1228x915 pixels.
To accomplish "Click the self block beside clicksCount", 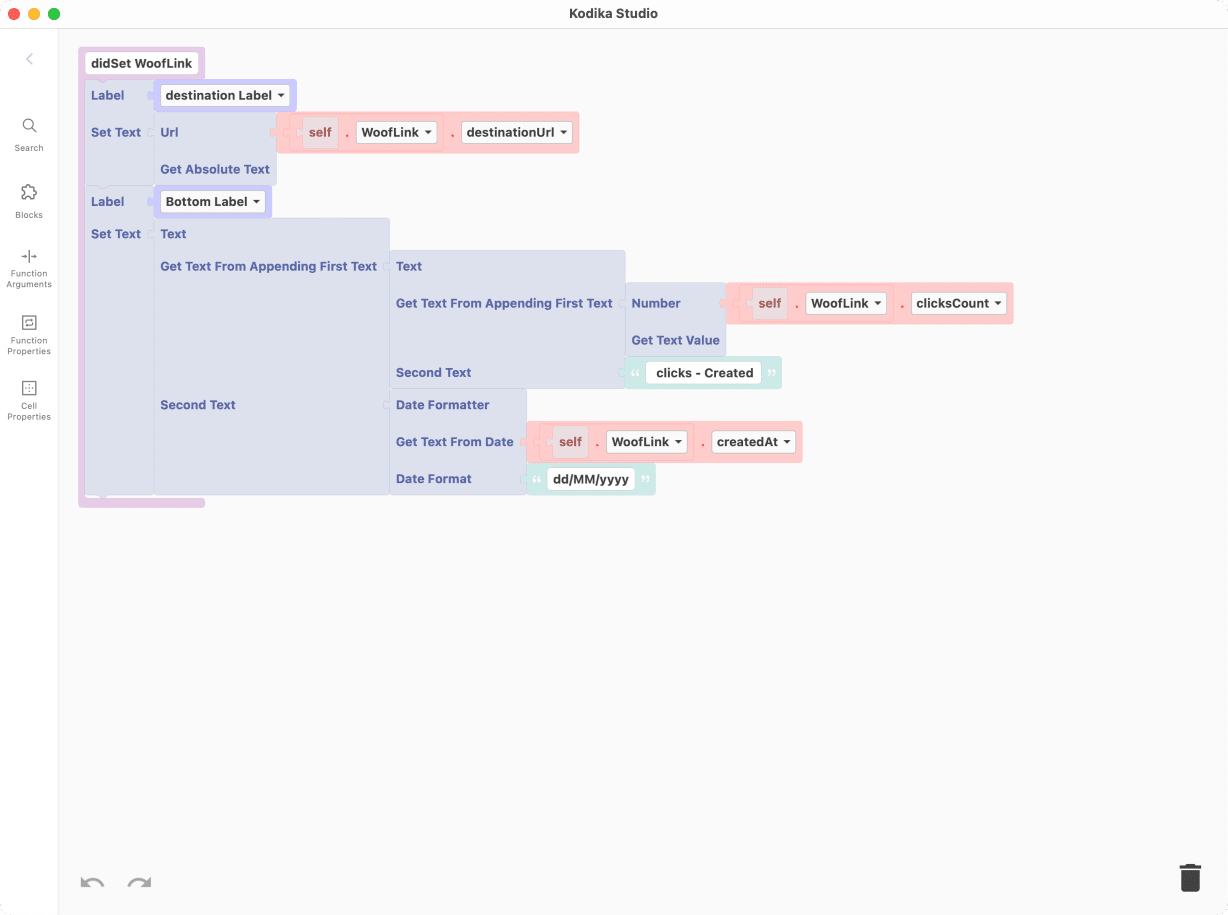I will [x=769, y=304].
